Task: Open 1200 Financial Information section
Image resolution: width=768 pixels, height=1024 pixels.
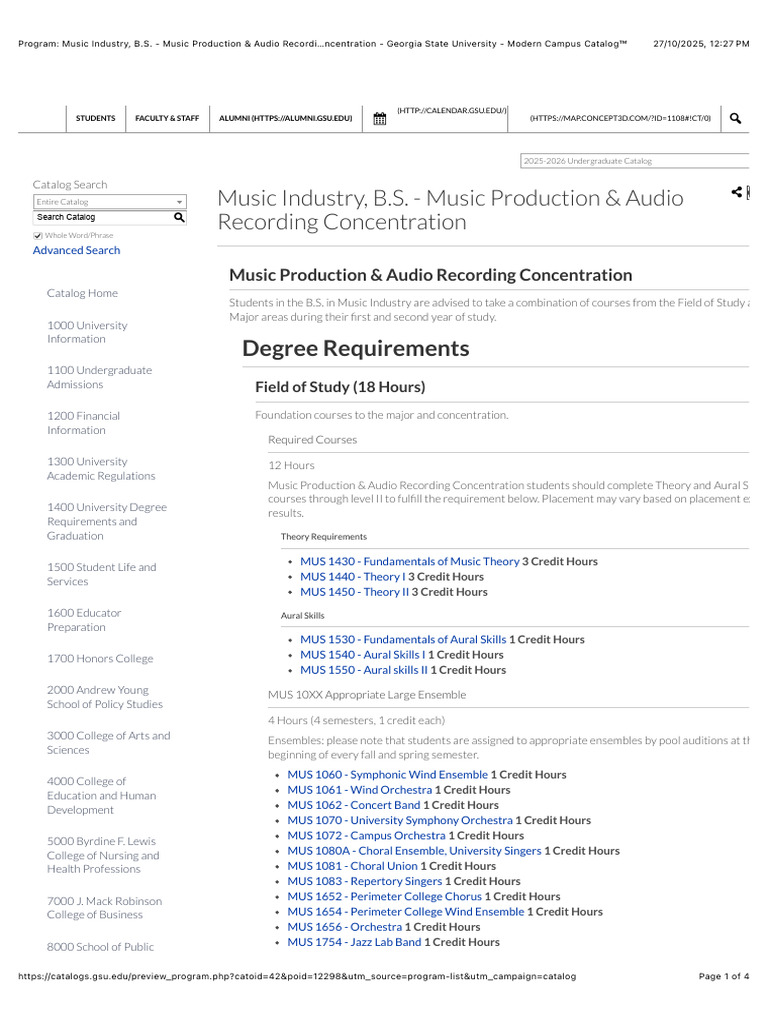Action: tap(83, 423)
